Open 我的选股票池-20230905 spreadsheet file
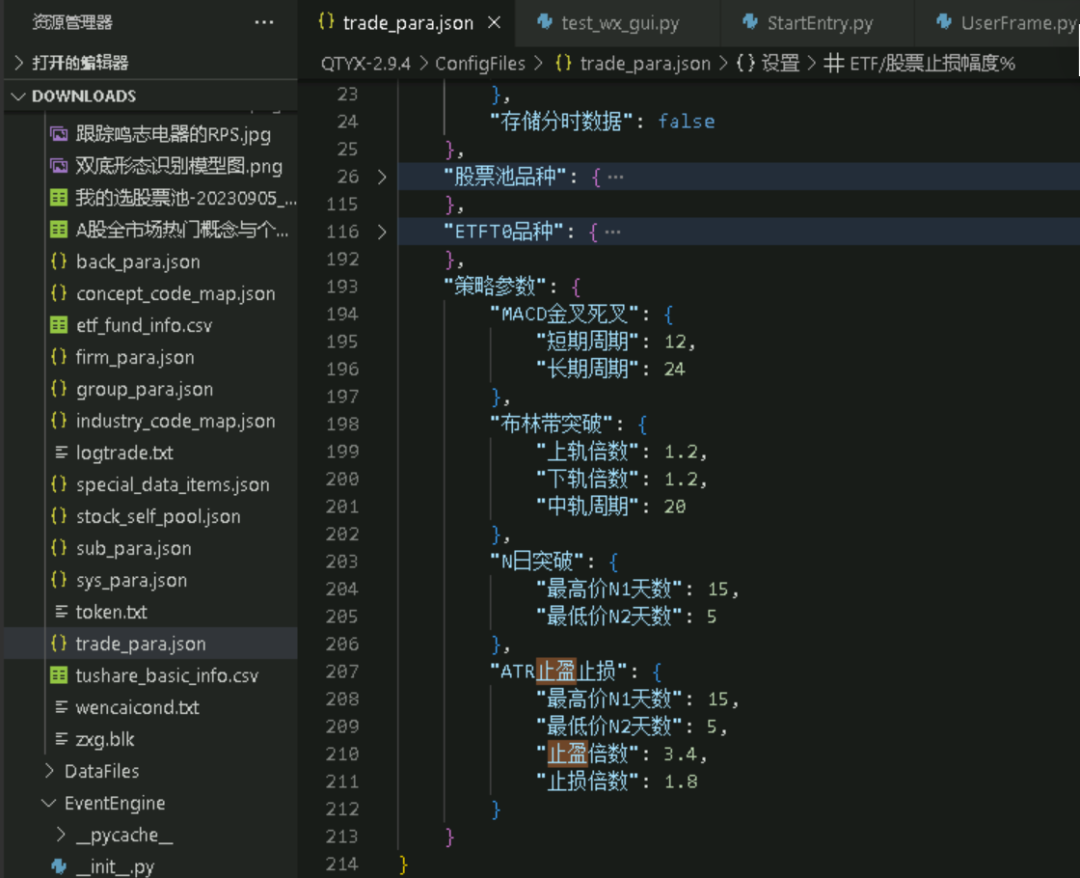The width and height of the screenshot is (1080, 878). point(186,198)
